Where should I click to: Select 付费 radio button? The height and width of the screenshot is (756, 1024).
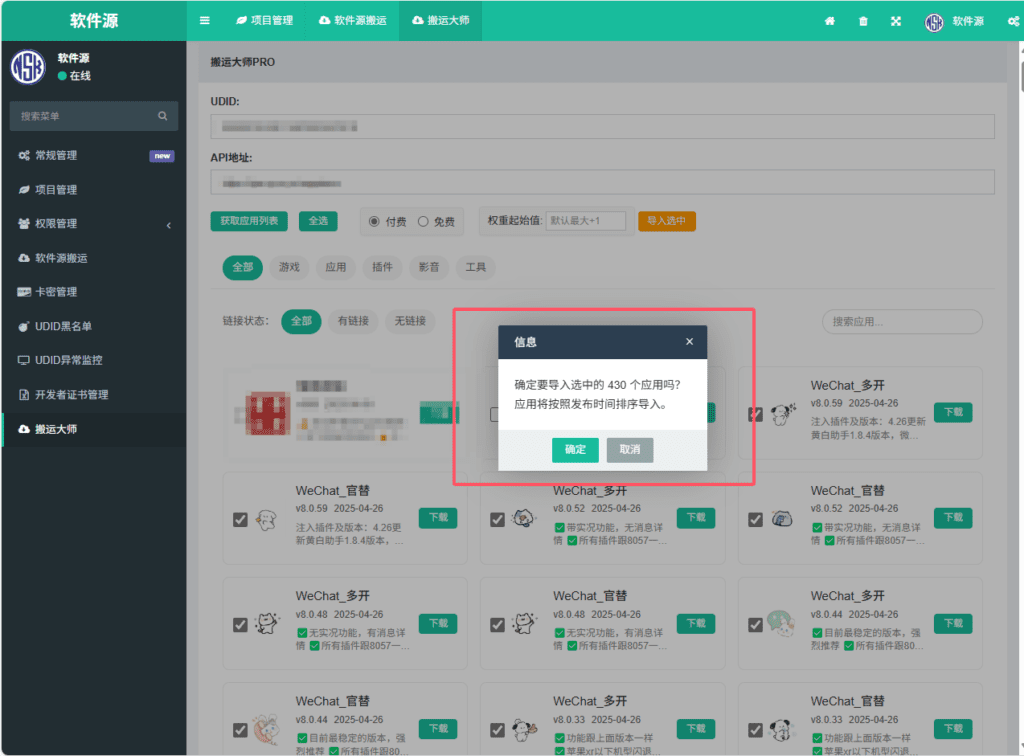374,221
